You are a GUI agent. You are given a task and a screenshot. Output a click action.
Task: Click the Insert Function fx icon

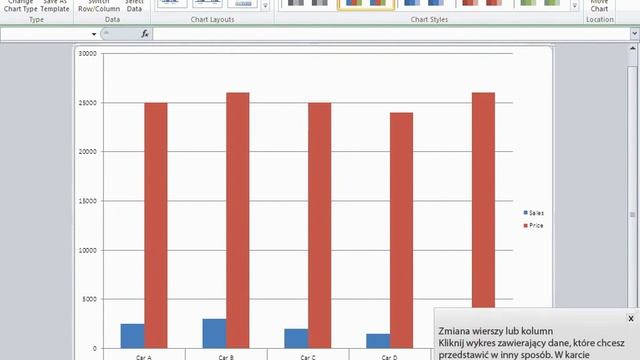coord(145,34)
